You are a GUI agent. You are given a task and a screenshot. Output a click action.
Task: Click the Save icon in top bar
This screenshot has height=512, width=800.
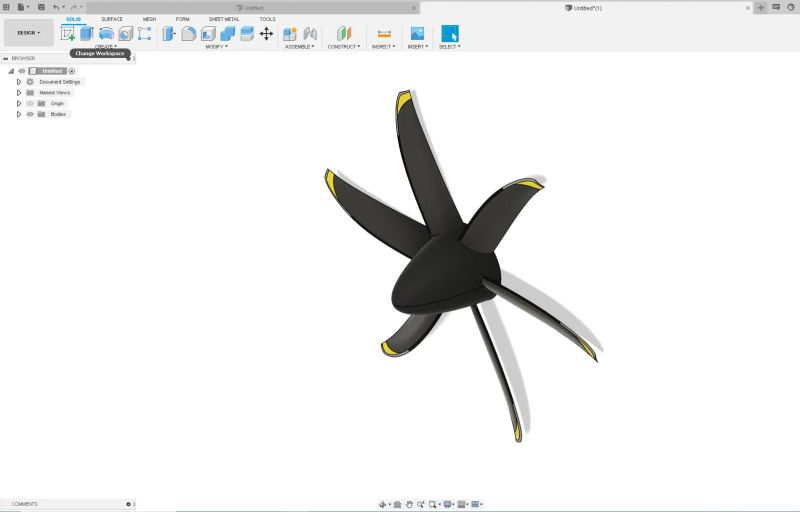tap(41, 7)
